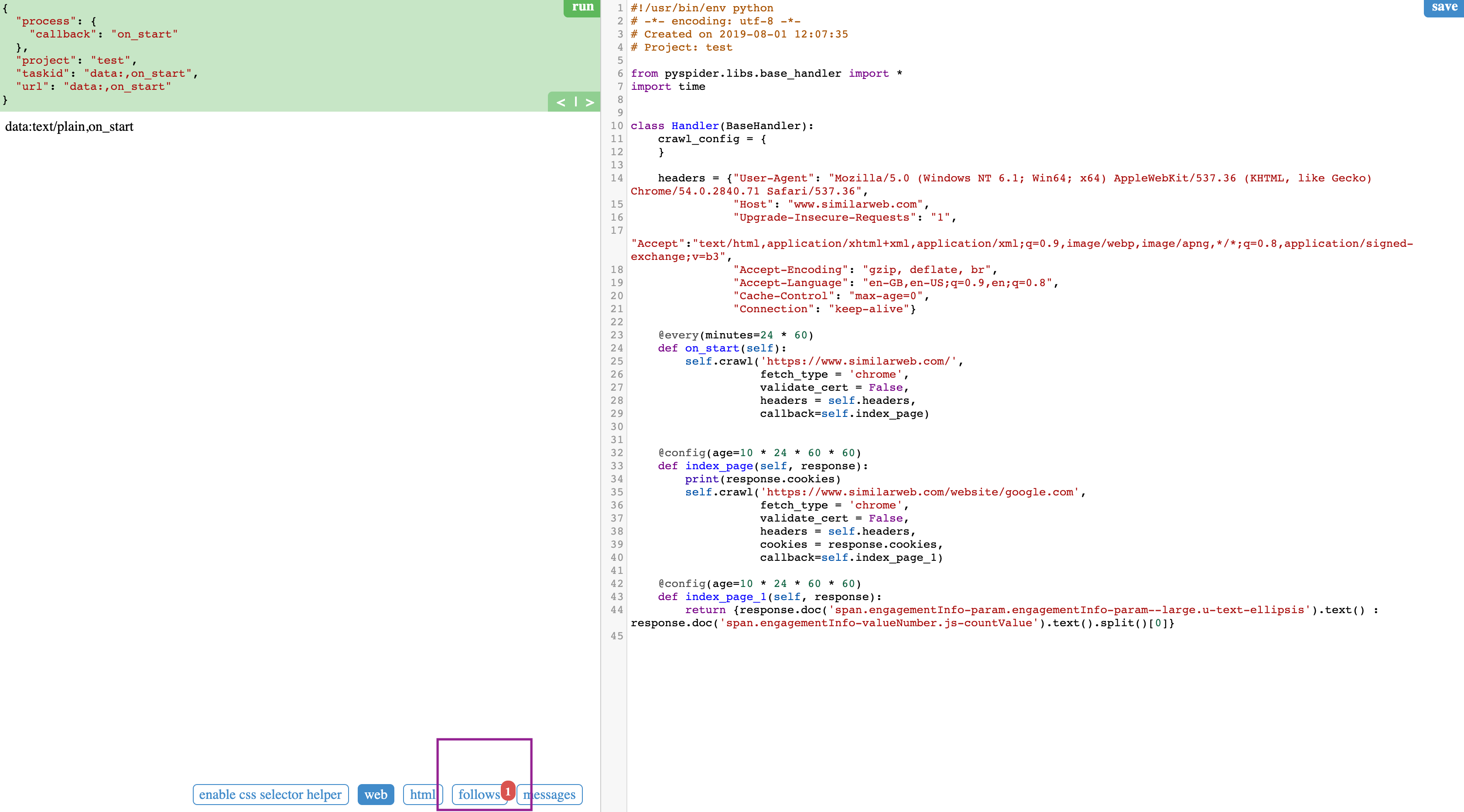The image size is (1464, 812).
Task: Click "project": "test" in task JSON
Action: tap(76, 60)
